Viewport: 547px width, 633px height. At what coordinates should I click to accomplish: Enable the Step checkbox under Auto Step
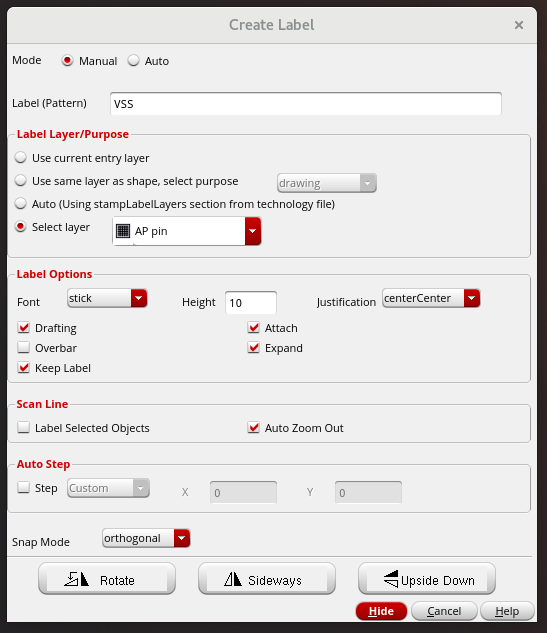tap(24, 487)
